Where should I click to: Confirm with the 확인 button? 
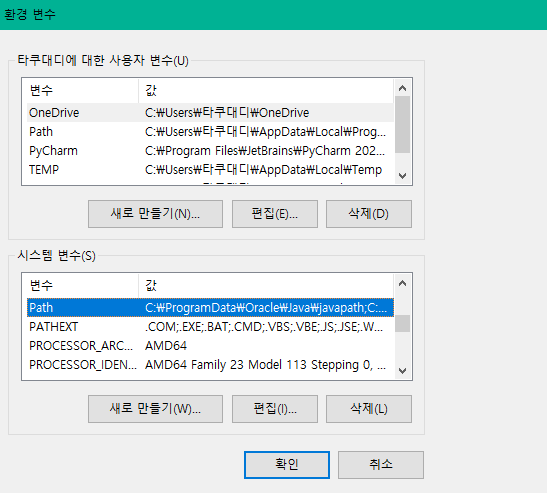(x=287, y=465)
